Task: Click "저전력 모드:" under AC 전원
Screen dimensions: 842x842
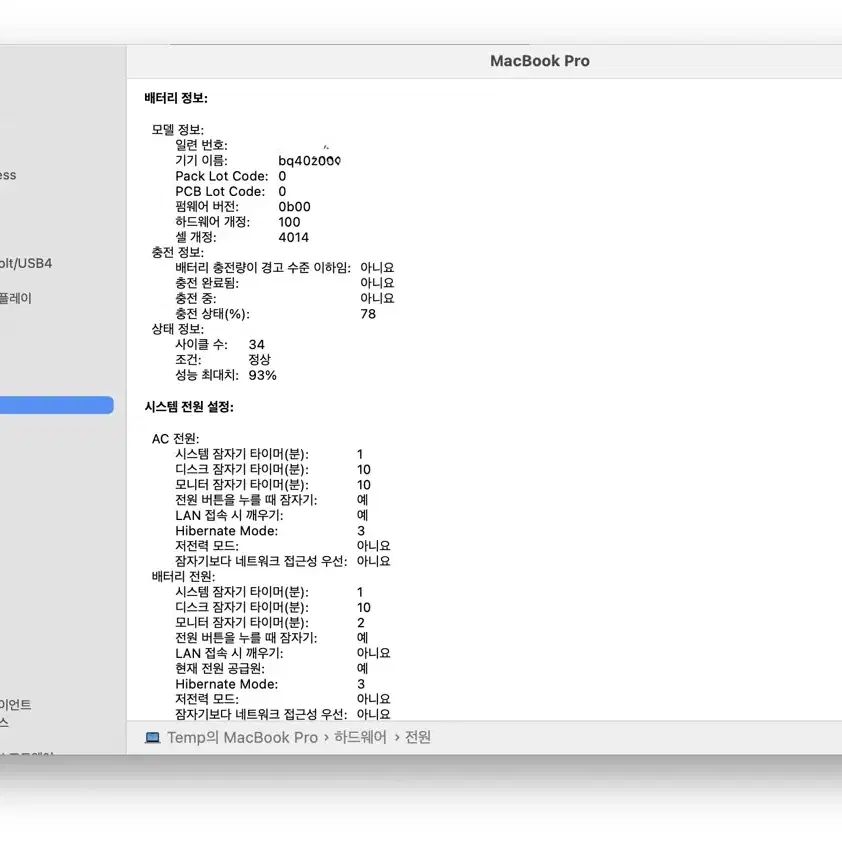Action: pyautogui.click(x=207, y=546)
